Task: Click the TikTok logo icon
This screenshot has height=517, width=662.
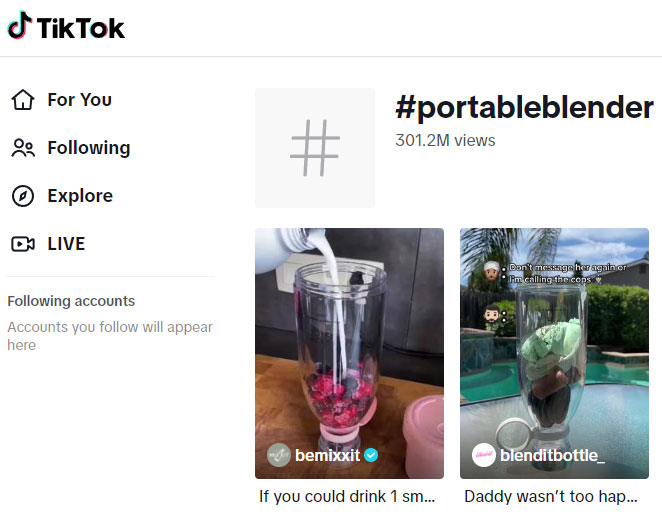Action: 19,26
